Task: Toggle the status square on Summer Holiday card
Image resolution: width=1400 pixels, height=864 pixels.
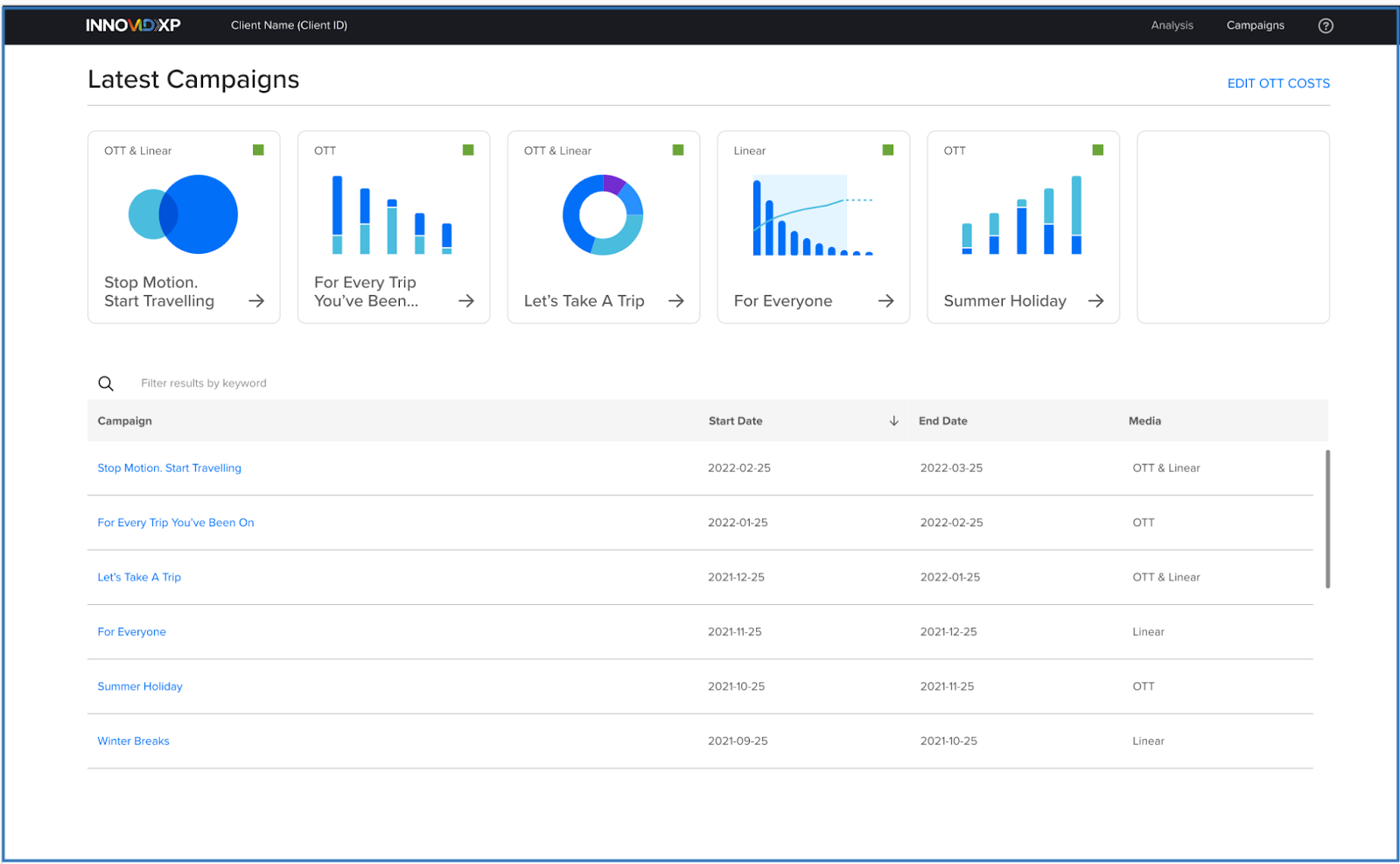Action: [x=1098, y=150]
